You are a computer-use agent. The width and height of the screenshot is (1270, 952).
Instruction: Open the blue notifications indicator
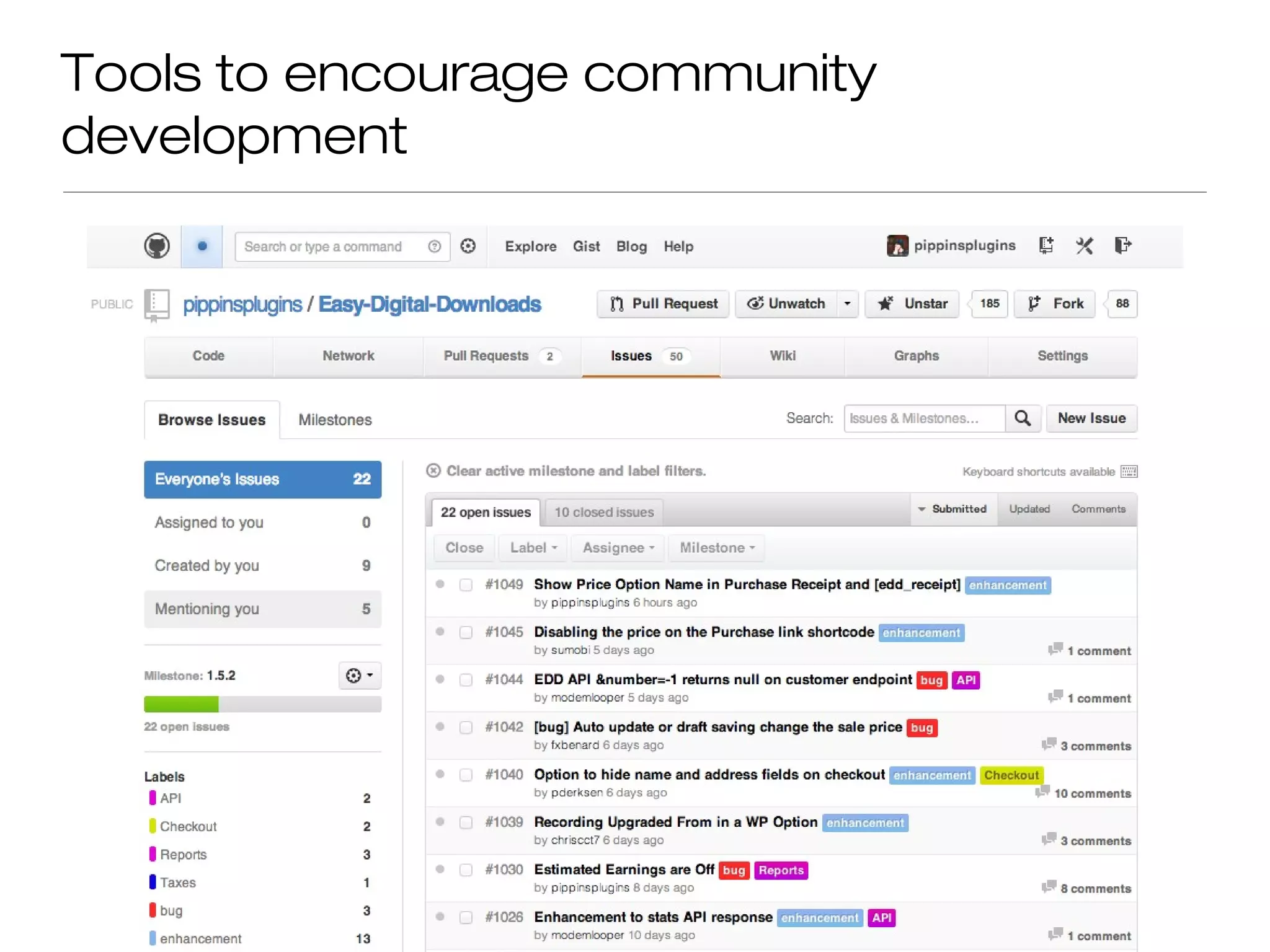pos(202,247)
